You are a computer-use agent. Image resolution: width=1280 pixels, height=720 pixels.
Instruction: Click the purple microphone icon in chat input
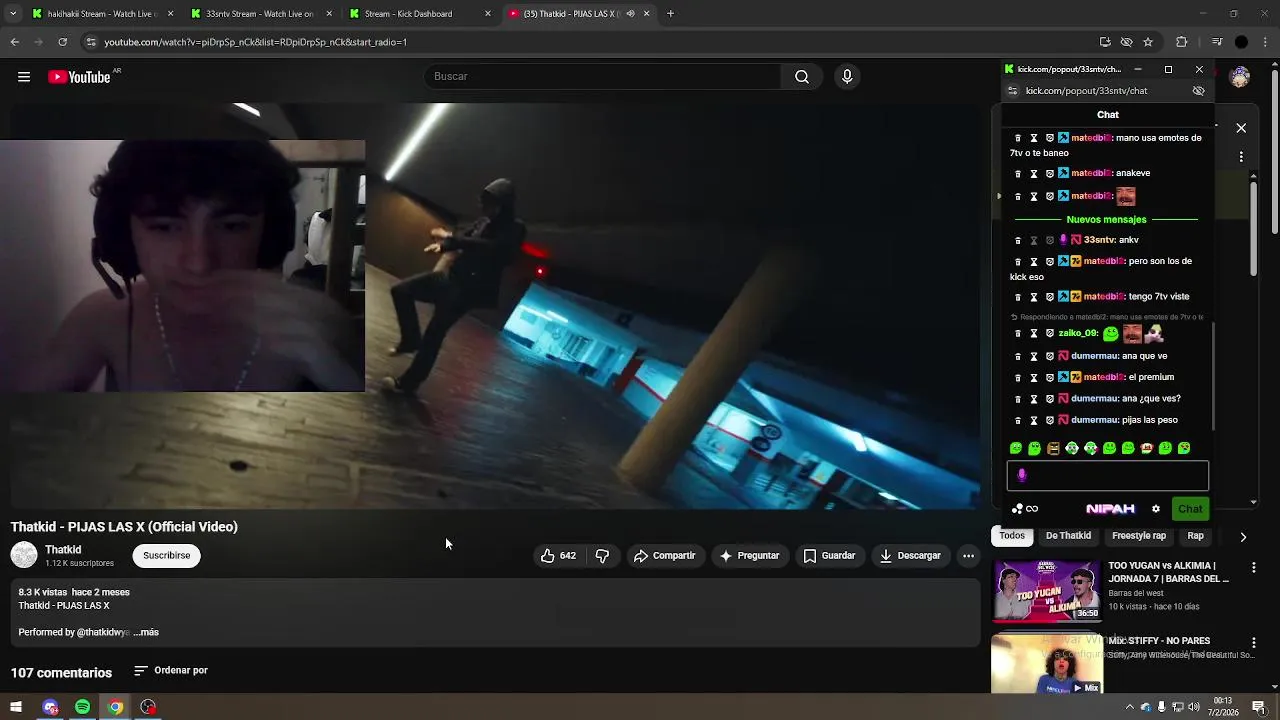[1022, 476]
